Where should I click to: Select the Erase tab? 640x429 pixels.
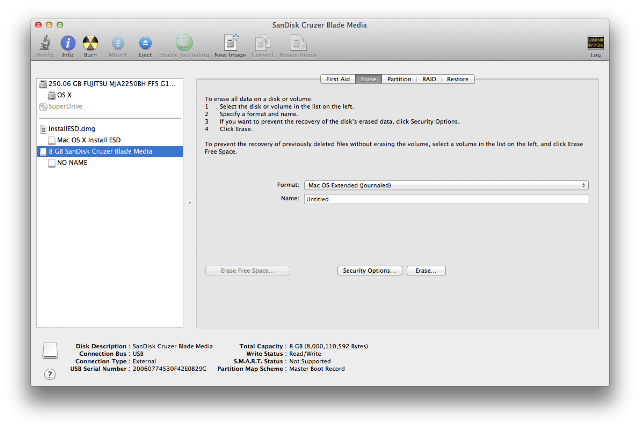coord(369,79)
